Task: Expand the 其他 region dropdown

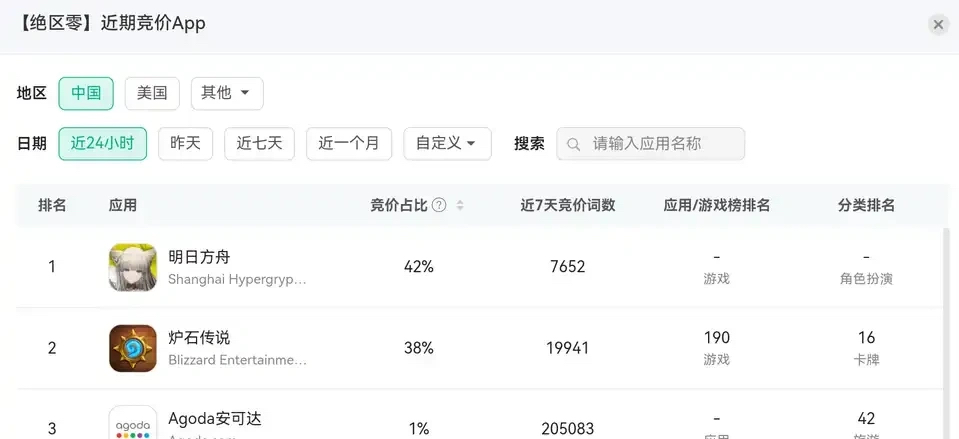Action: (x=227, y=93)
